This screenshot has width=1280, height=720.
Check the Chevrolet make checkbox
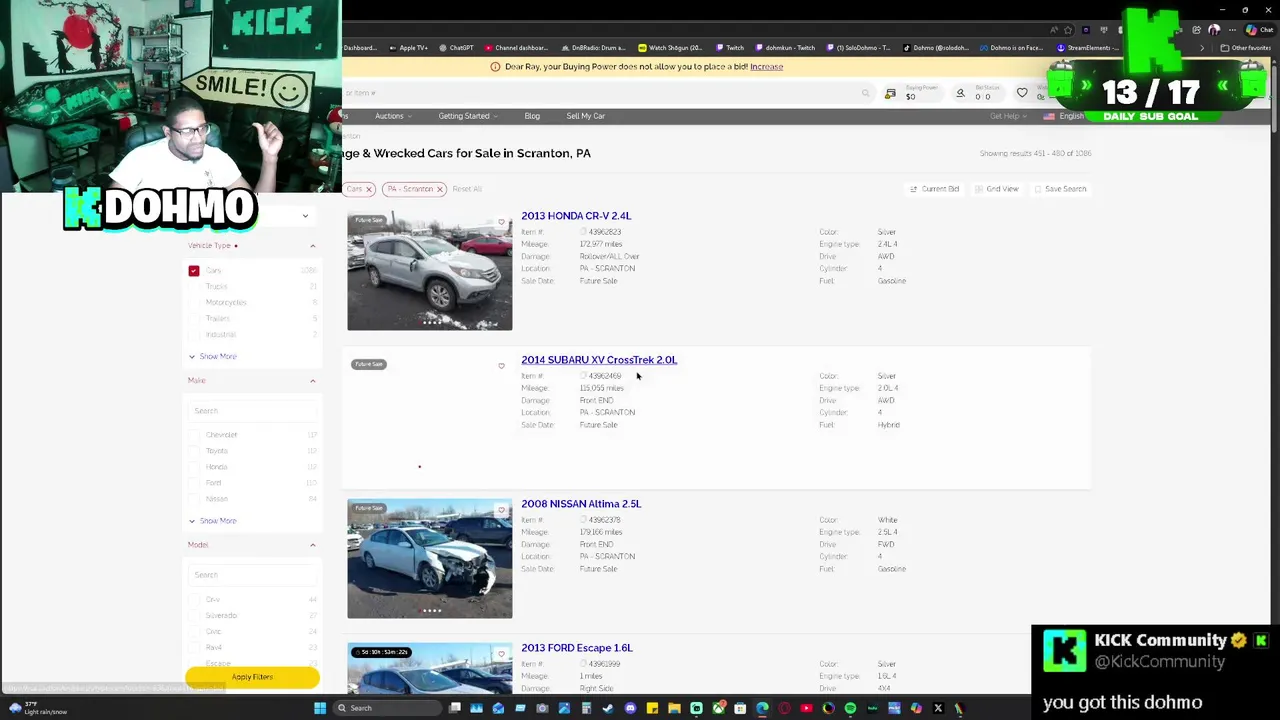[194, 435]
